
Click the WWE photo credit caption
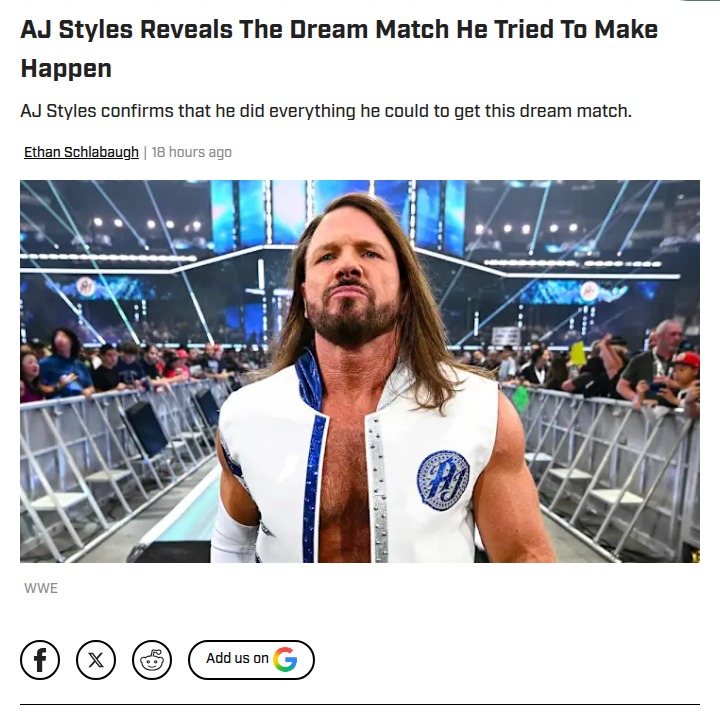pyautogui.click(x=41, y=588)
